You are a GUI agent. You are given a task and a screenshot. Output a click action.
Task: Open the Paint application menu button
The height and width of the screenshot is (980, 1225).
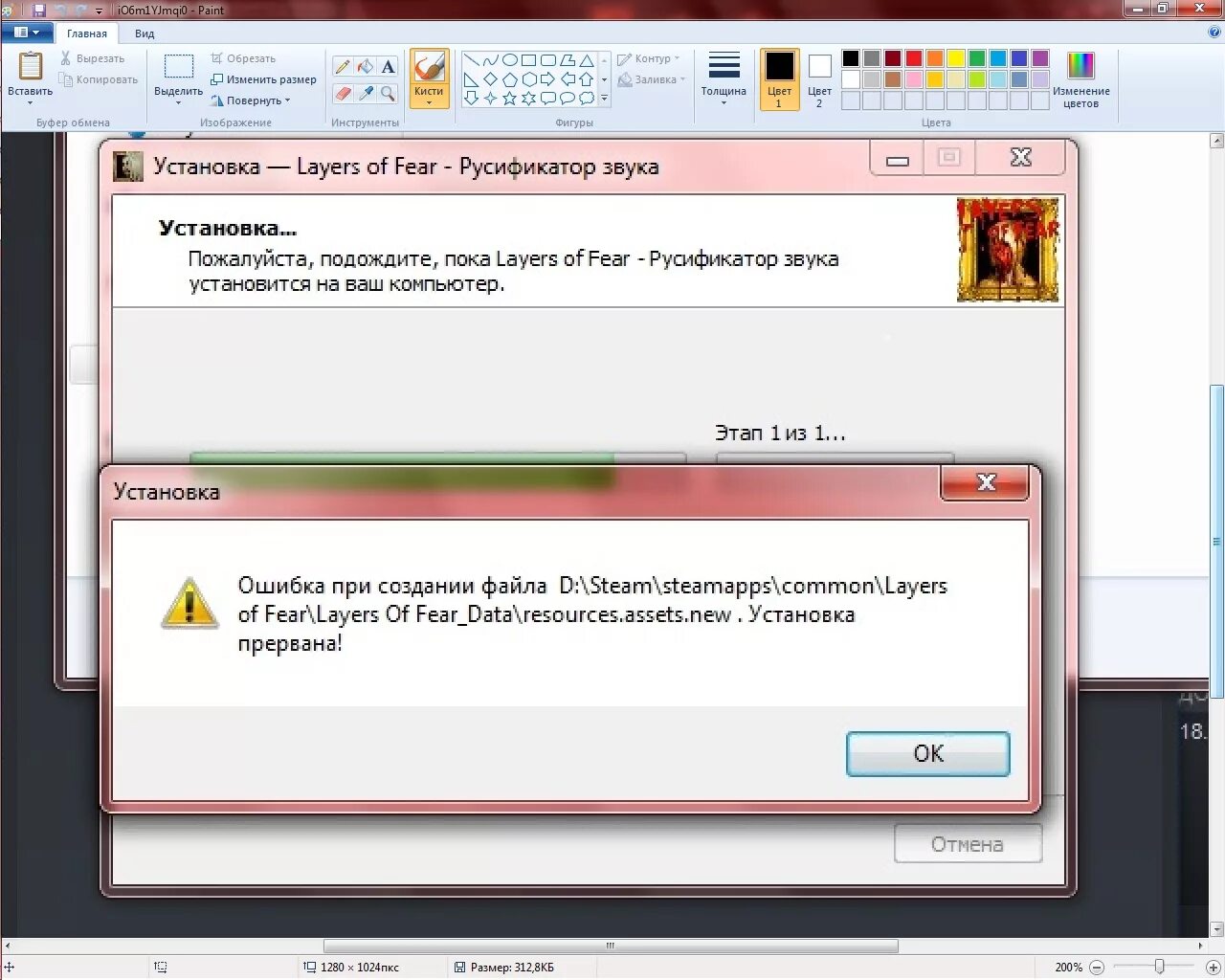point(27,33)
